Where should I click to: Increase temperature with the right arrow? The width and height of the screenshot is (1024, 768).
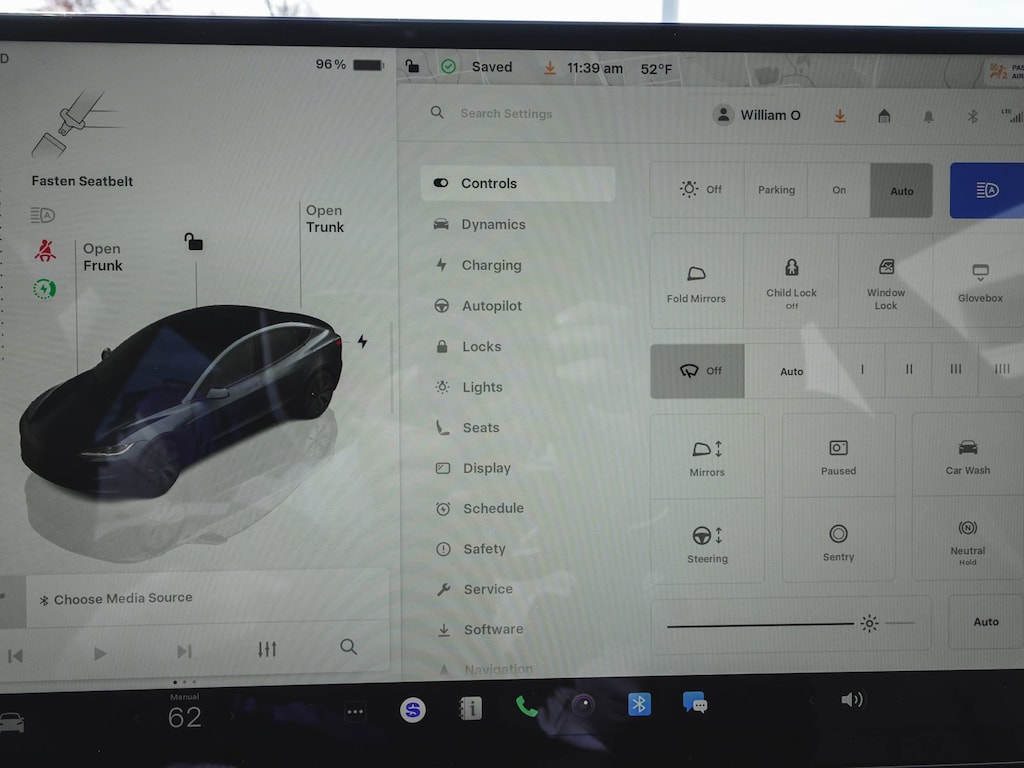(232, 716)
